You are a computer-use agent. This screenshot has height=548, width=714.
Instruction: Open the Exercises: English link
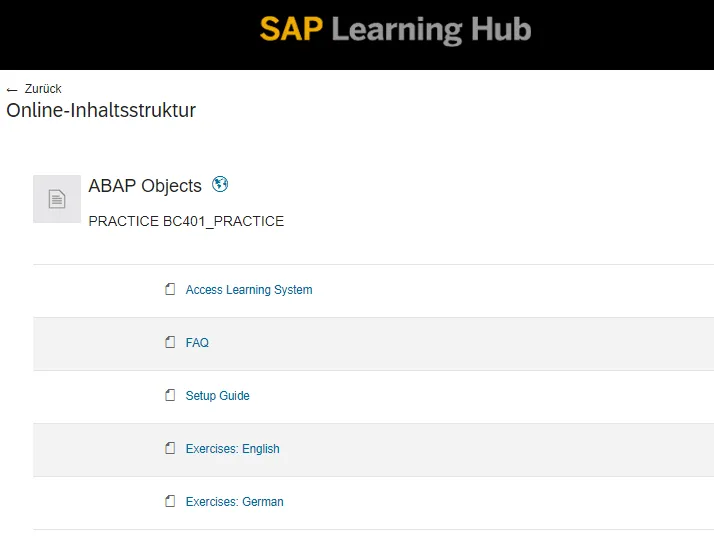[x=233, y=449]
